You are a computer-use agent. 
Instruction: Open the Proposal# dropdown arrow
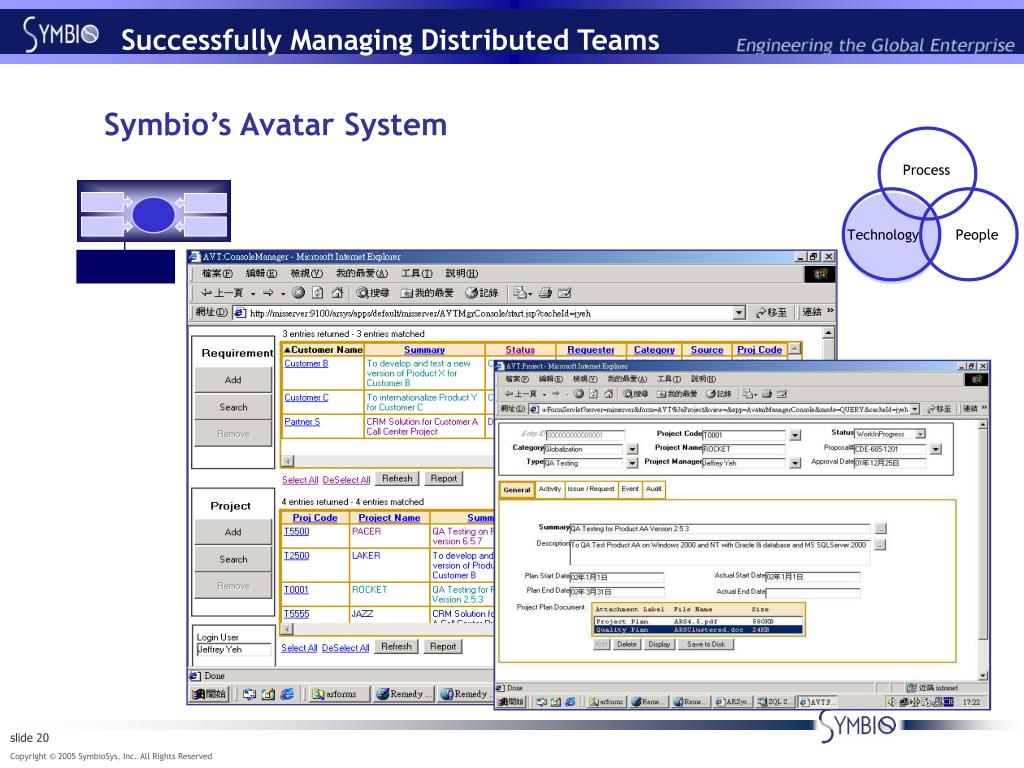(936, 449)
